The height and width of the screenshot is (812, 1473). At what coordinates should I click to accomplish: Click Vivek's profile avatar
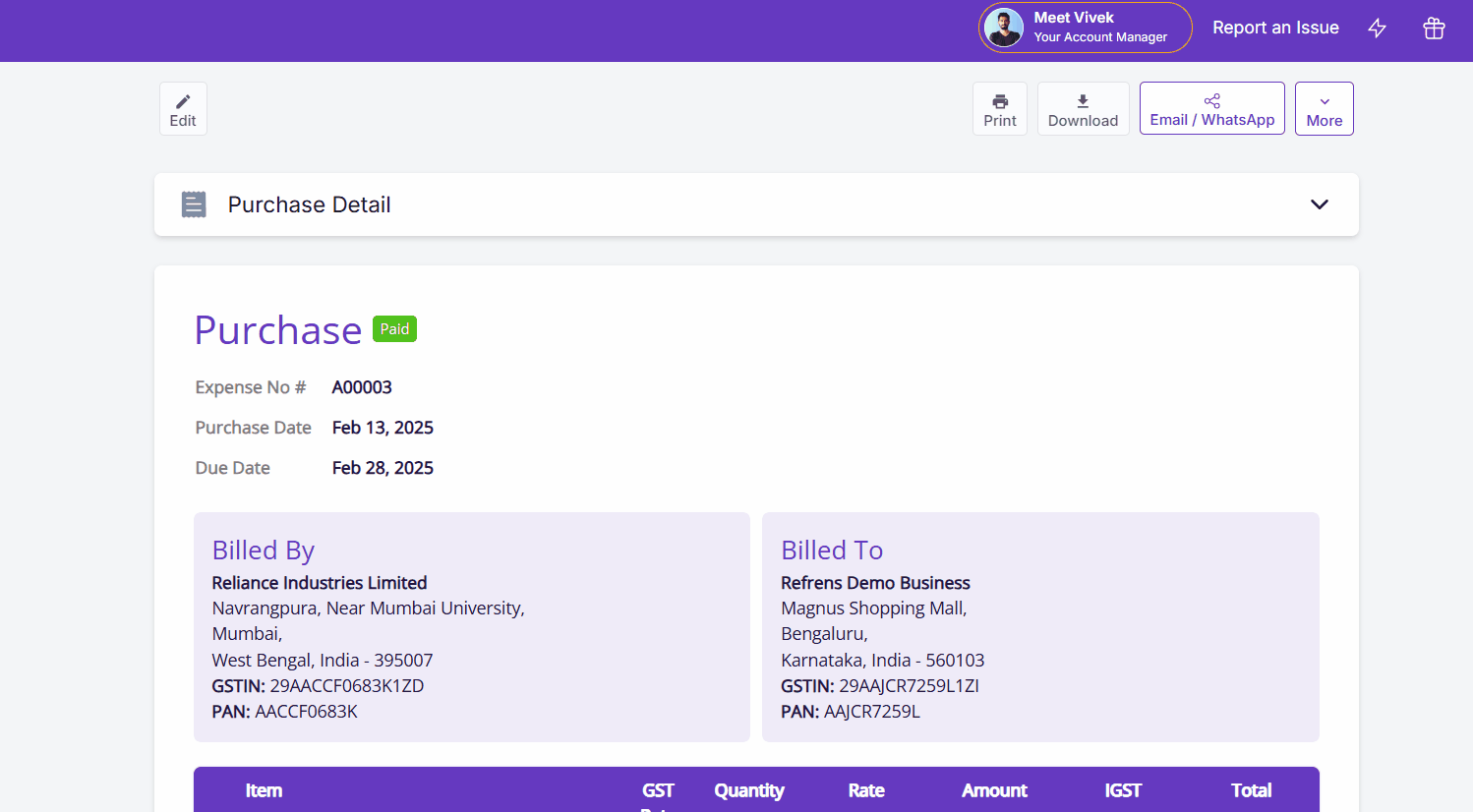click(x=1004, y=28)
